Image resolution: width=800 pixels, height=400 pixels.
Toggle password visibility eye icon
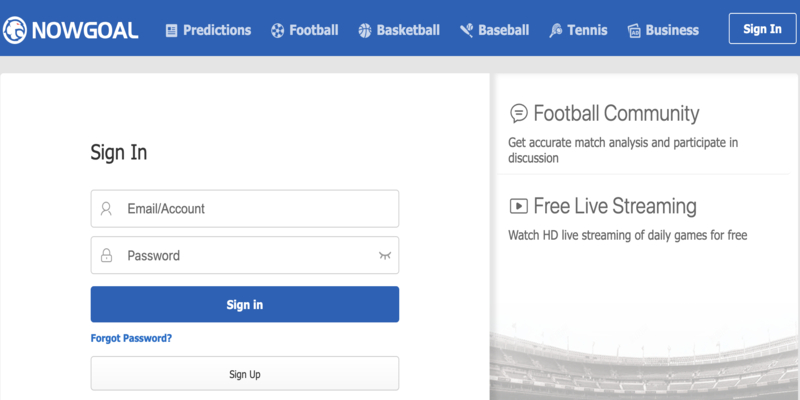(385, 255)
